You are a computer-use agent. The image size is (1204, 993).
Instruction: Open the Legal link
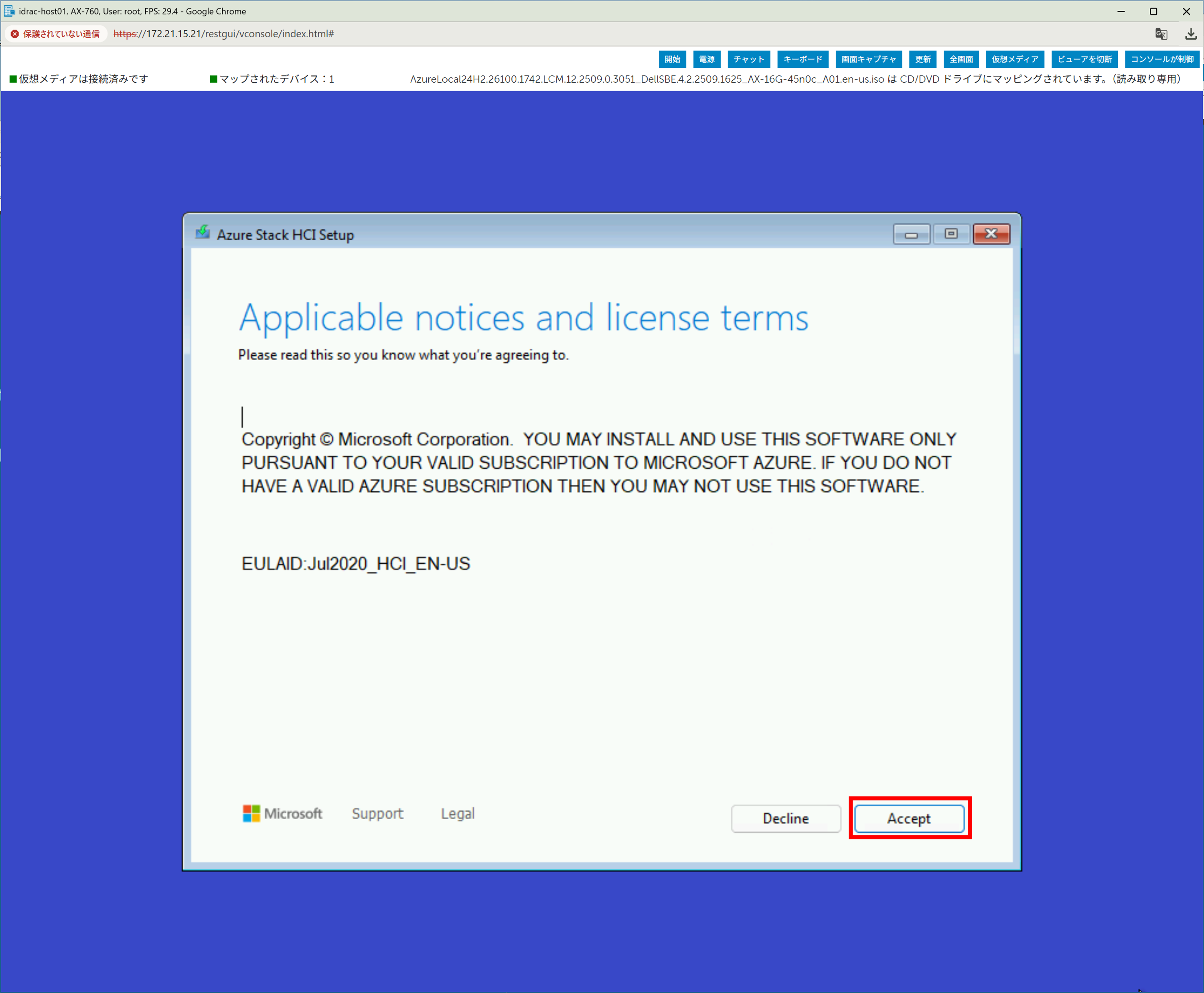[457, 813]
